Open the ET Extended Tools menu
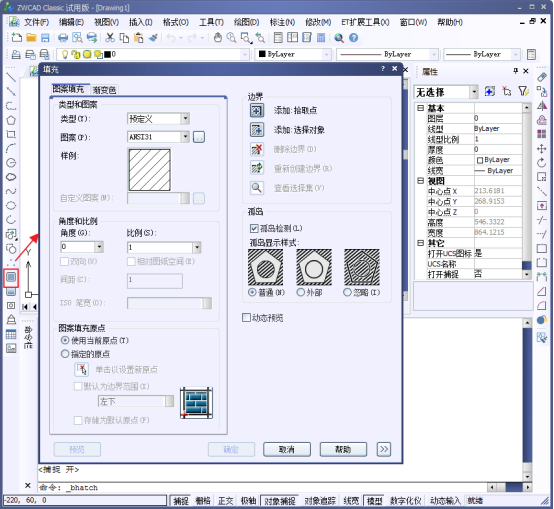Viewport: 554px width, 509px height. 365,22
